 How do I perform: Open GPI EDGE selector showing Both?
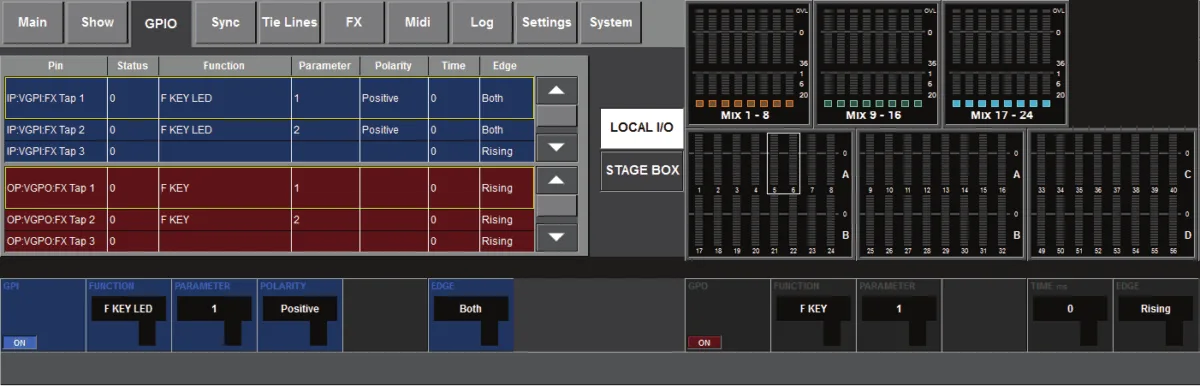pyautogui.click(x=470, y=309)
